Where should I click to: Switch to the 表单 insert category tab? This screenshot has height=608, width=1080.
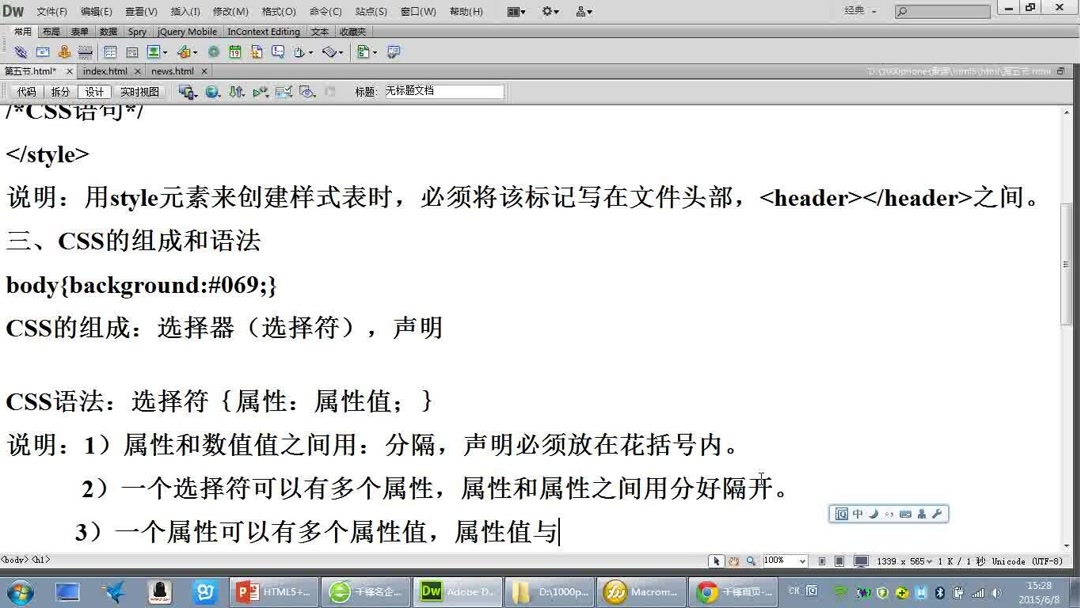point(79,31)
